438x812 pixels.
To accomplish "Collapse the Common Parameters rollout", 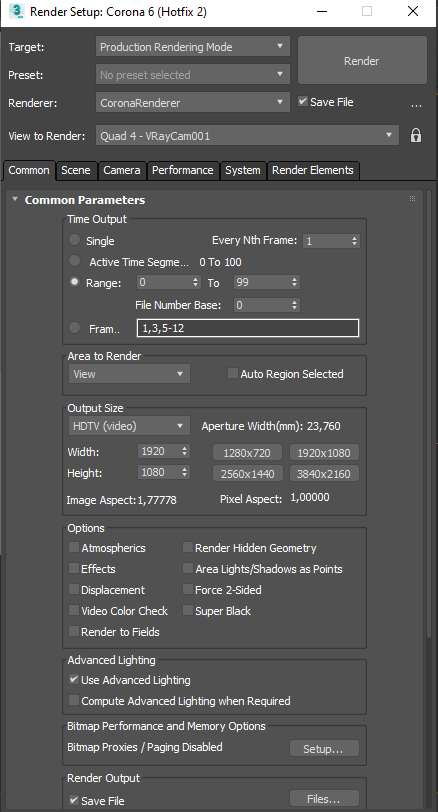I will point(15,199).
